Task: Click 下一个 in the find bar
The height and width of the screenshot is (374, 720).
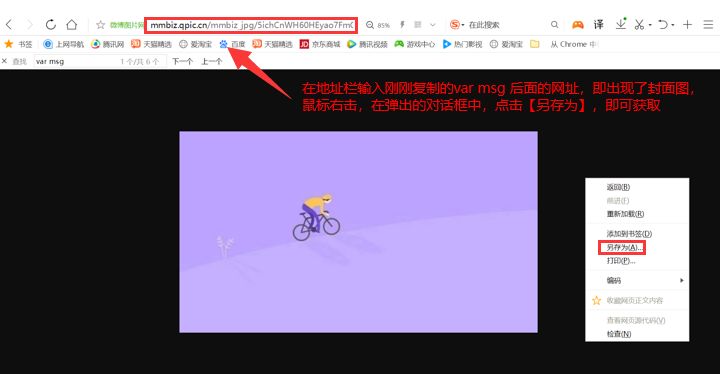Action: click(x=182, y=61)
